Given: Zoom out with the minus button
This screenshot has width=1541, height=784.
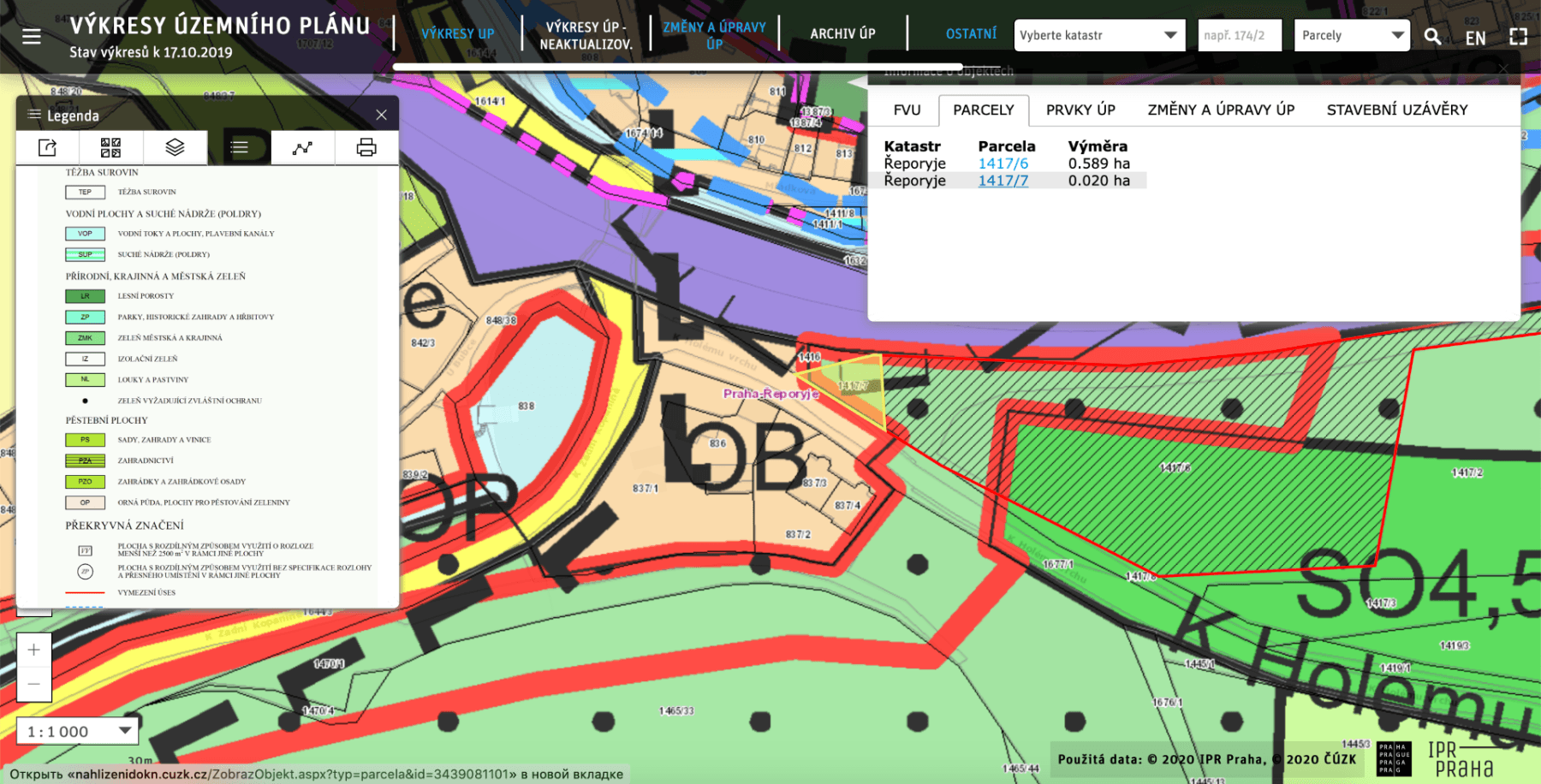Looking at the screenshot, I should pos(33,684).
